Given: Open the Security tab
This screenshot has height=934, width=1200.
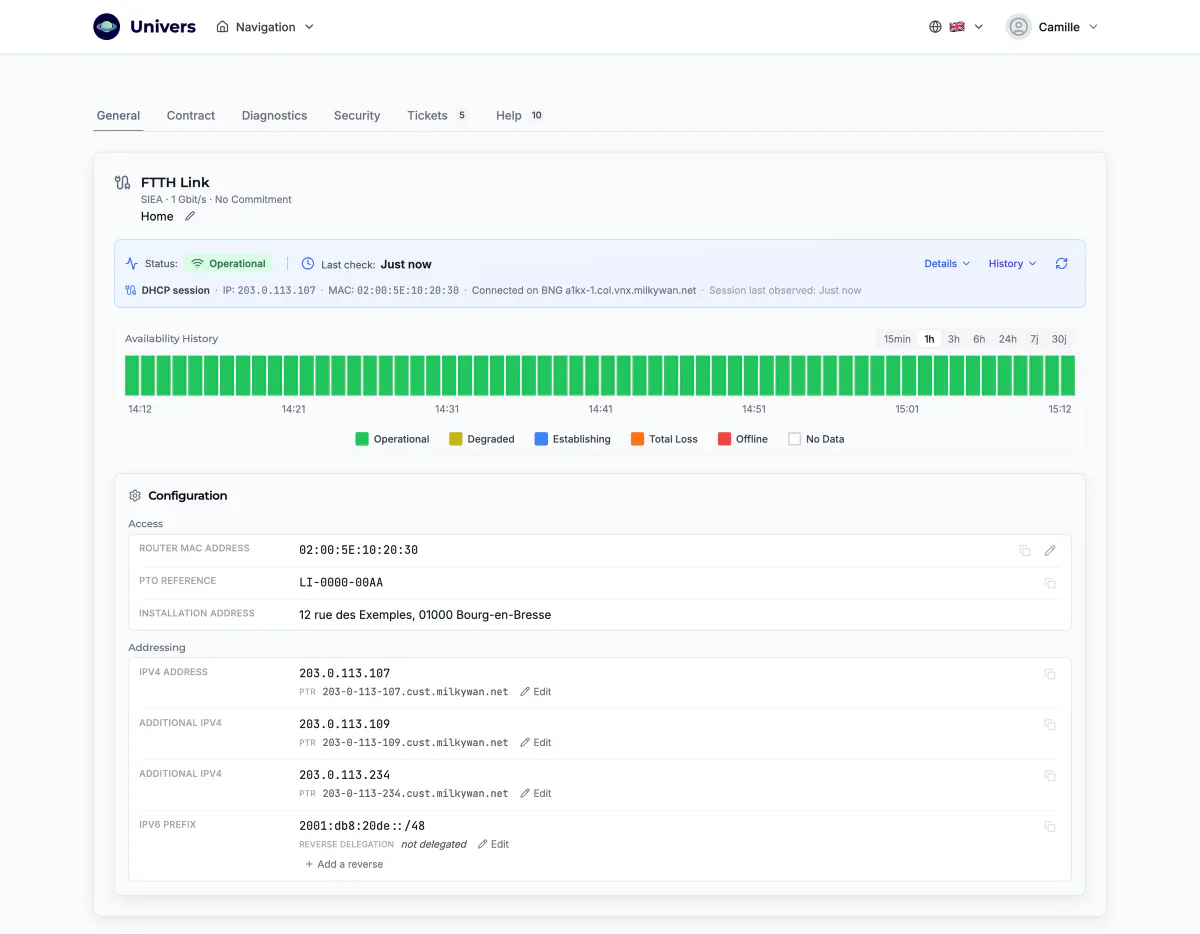Looking at the screenshot, I should [x=357, y=116].
